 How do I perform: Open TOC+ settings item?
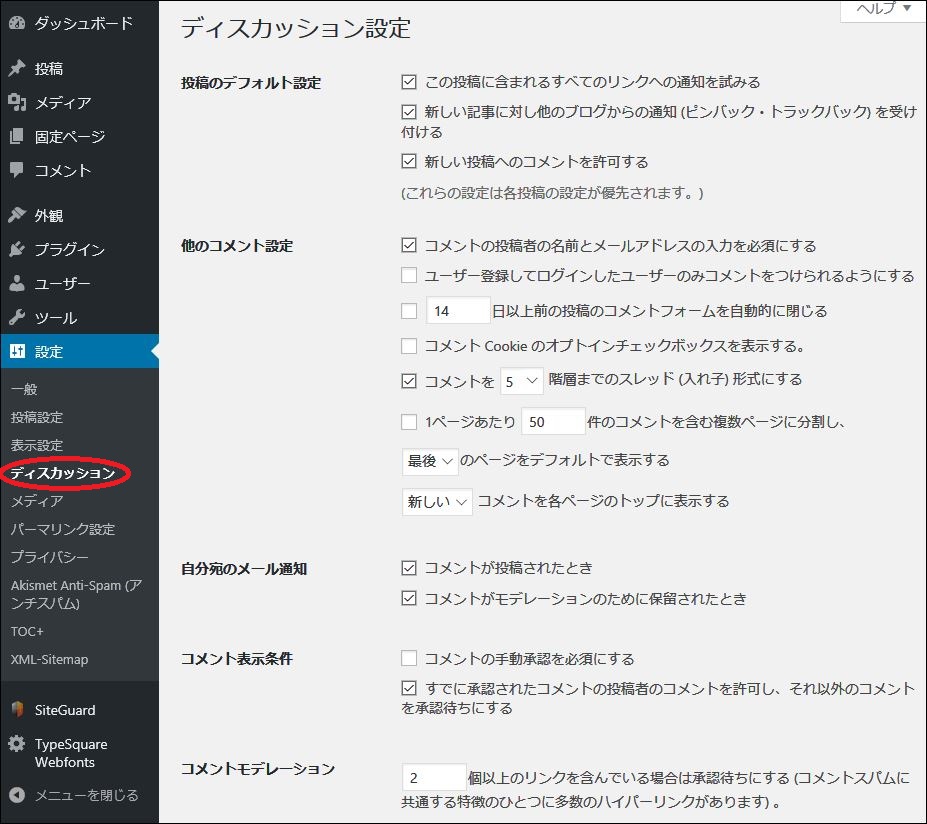click(27, 631)
